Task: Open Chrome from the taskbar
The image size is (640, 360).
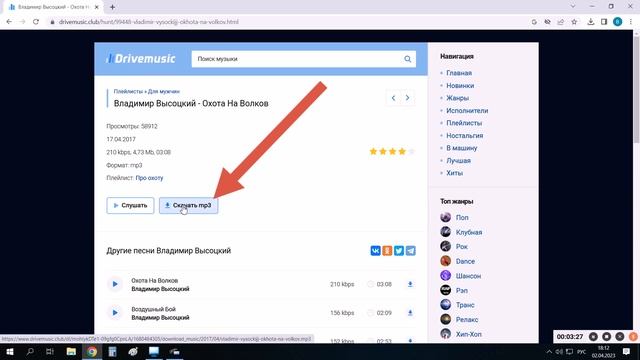Action: pos(92,351)
